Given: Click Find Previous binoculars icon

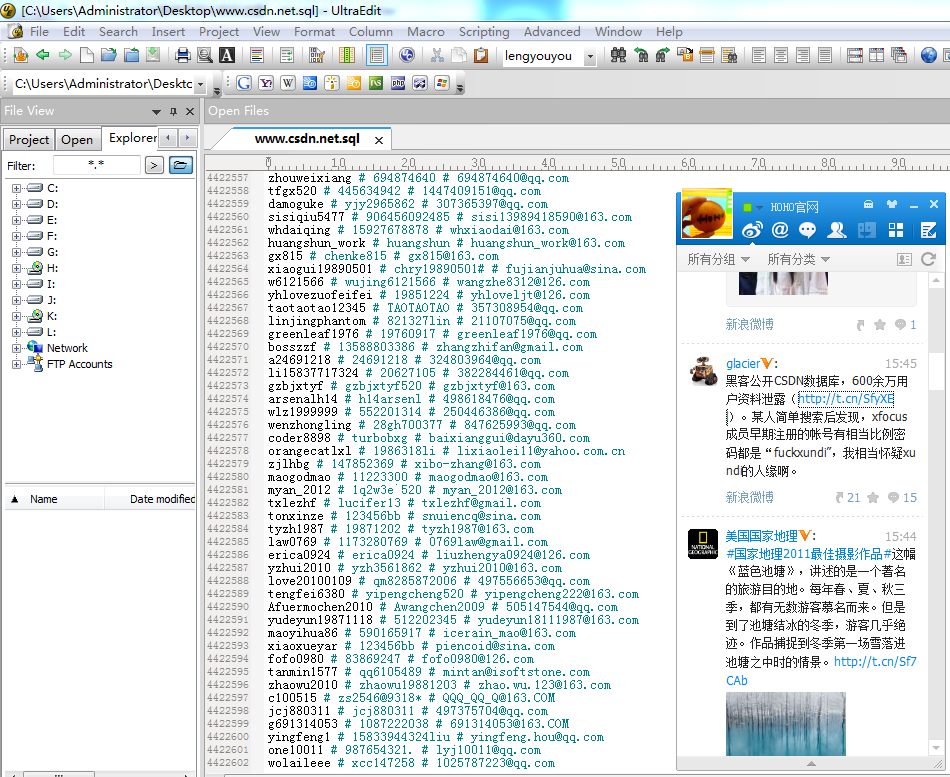Looking at the screenshot, I should point(640,56).
